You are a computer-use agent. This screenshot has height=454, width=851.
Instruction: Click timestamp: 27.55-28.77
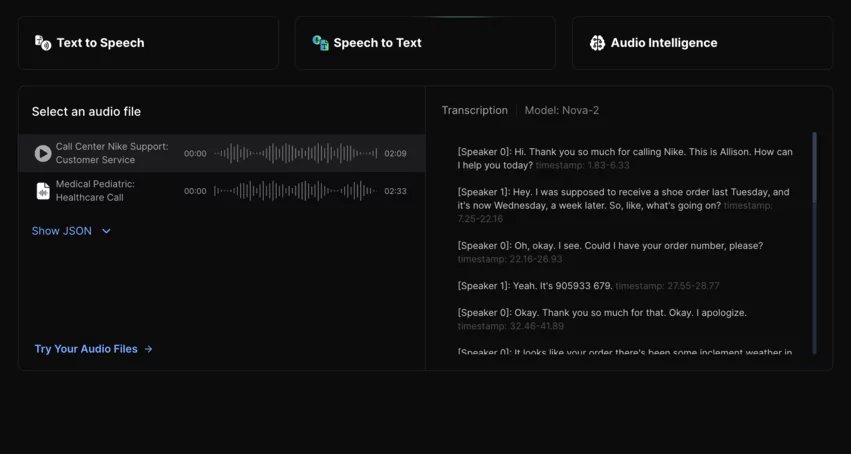coord(667,286)
